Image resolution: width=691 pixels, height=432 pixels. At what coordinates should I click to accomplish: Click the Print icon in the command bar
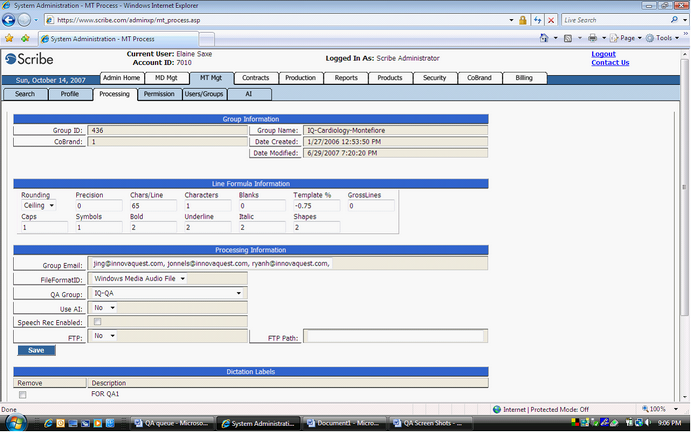tap(593, 38)
